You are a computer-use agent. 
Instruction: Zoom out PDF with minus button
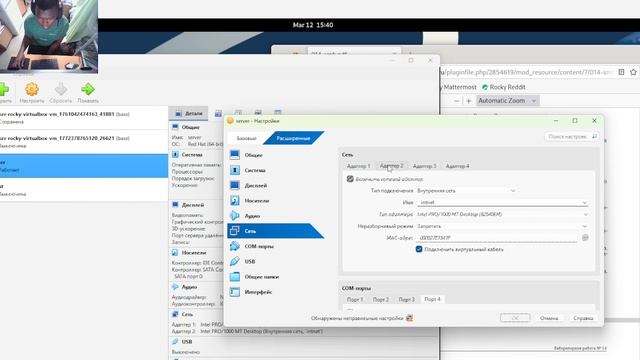click(x=457, y=101)
